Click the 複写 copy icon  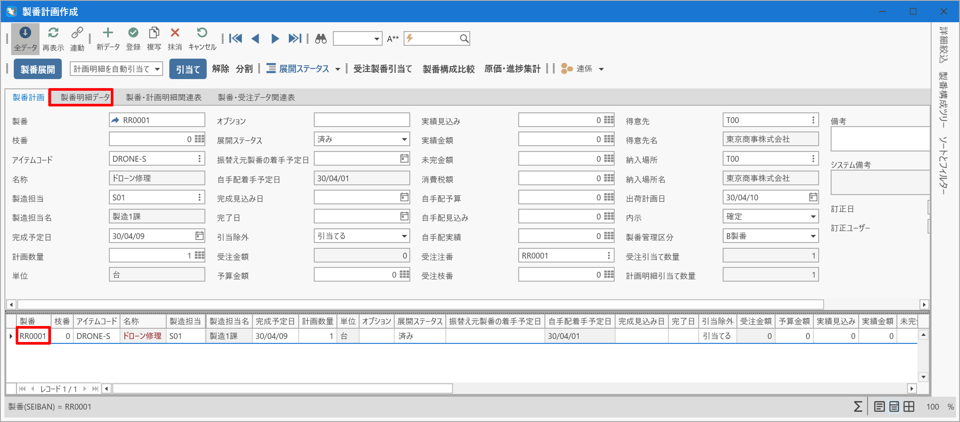pyautogui.click(x=154, y=35)
